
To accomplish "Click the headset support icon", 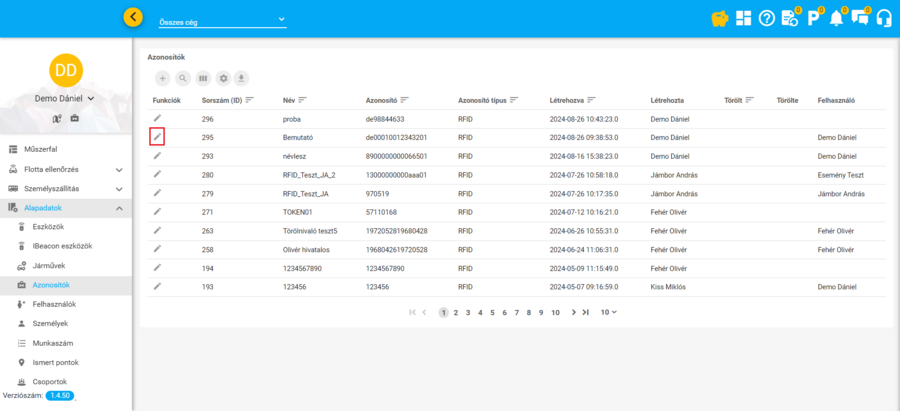I will click(x=883, y=18).
